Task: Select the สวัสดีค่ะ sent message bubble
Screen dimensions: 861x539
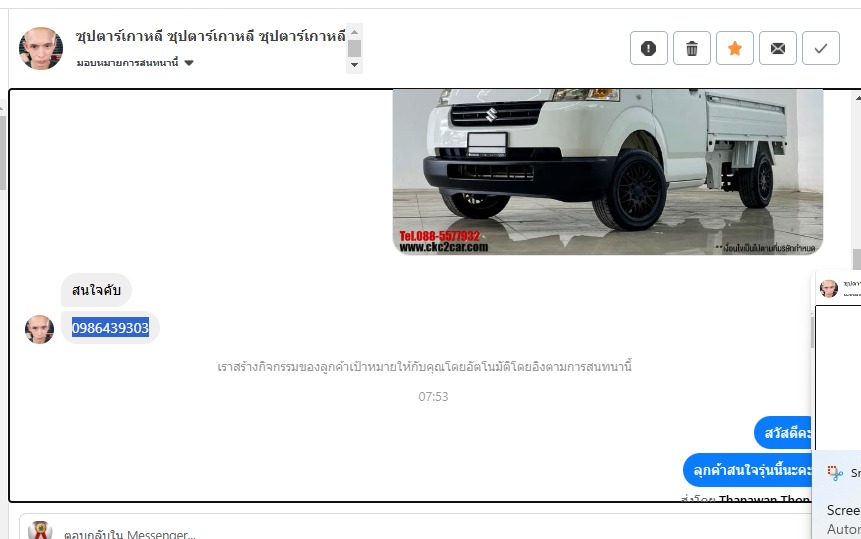Action: click(x=783, y=433)
